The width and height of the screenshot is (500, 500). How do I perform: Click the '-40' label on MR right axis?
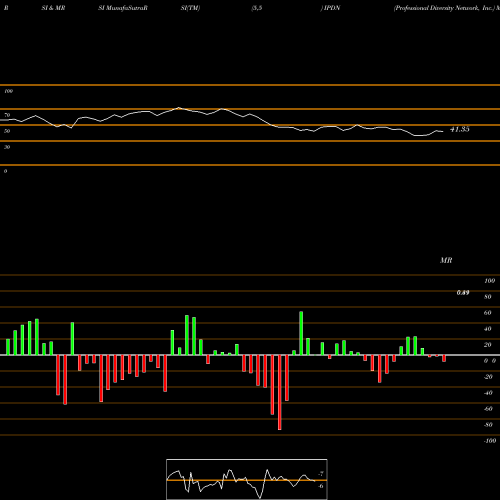click(488, 393)
